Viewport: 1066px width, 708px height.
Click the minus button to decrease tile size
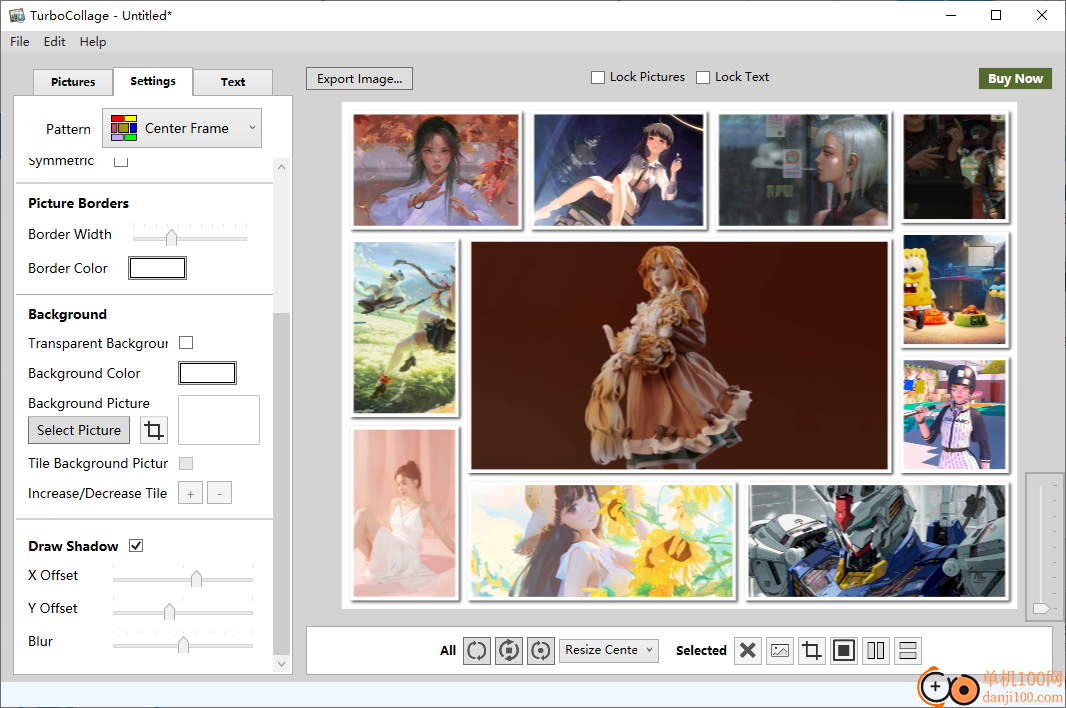(220, 493)
